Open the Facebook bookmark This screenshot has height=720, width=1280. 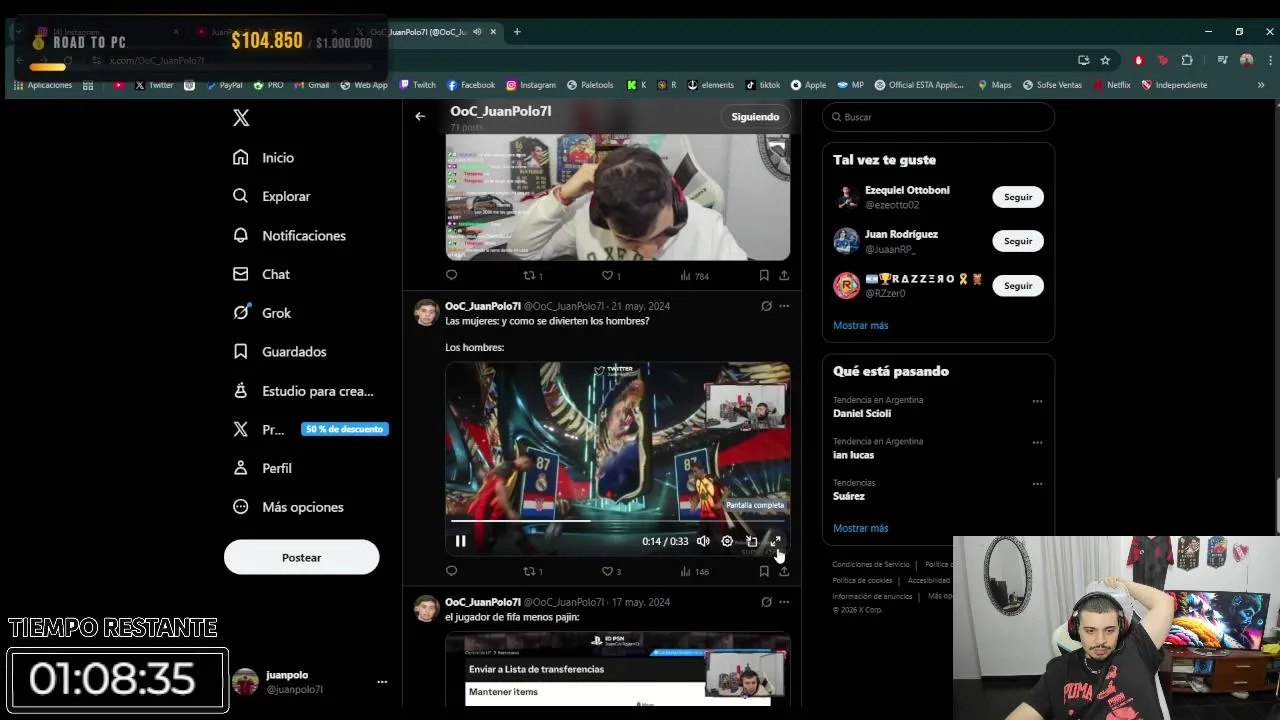coord(471,85)
